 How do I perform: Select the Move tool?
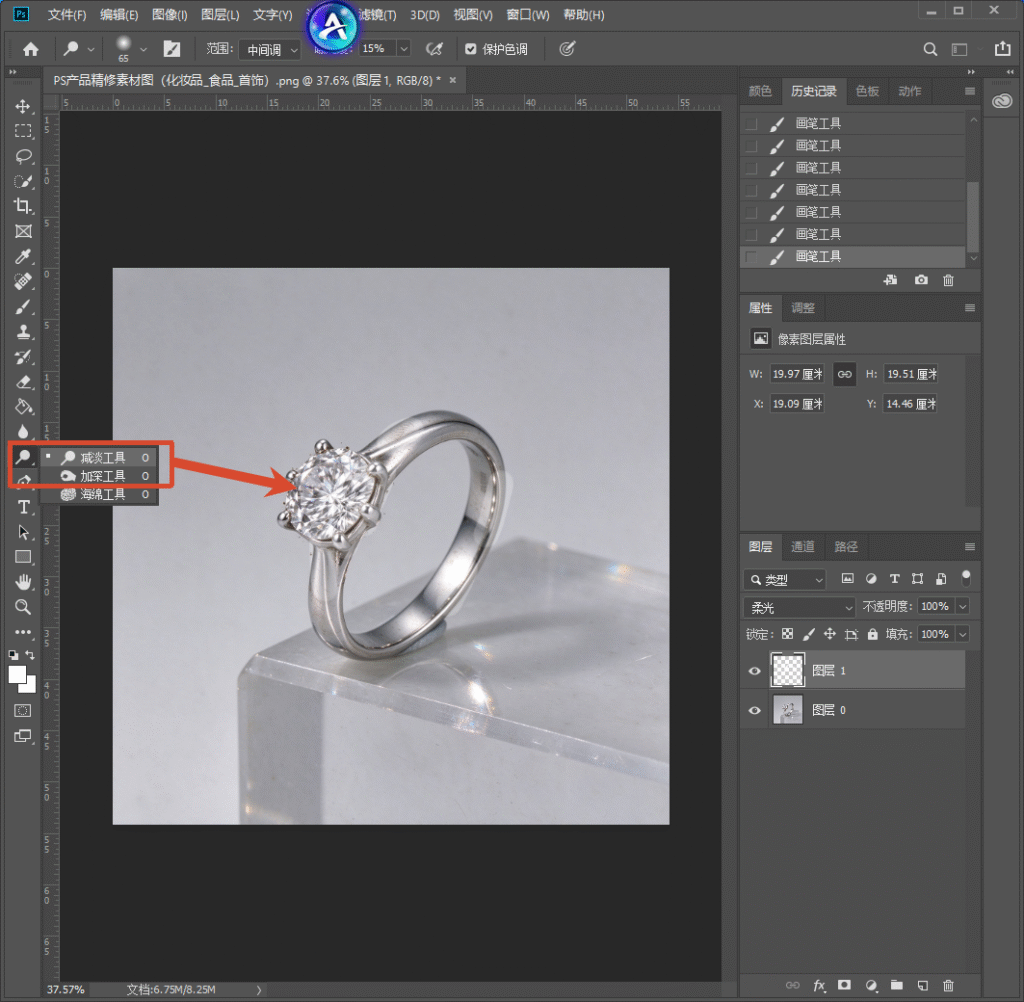coord(23,106)
